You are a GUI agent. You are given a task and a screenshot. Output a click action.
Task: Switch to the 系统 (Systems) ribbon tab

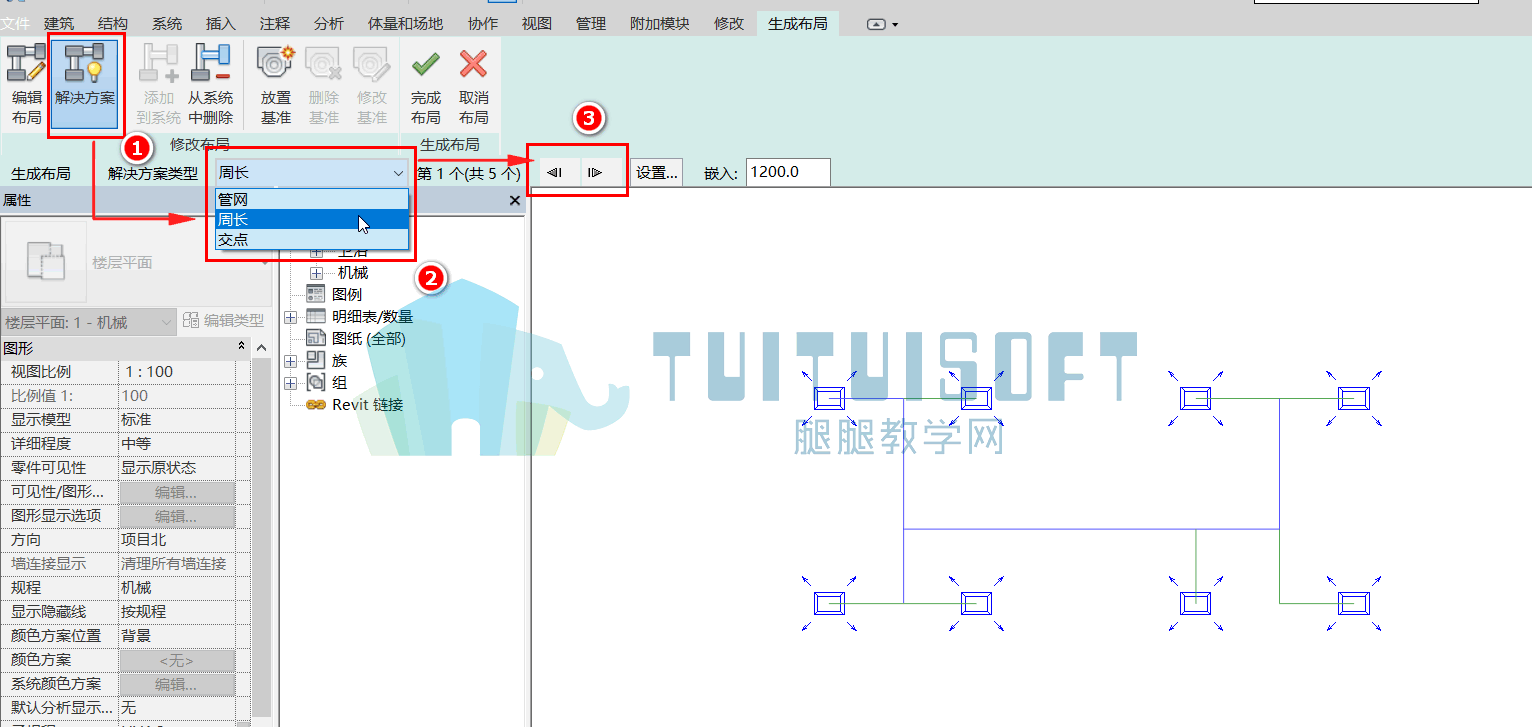[x=167, y=23]
